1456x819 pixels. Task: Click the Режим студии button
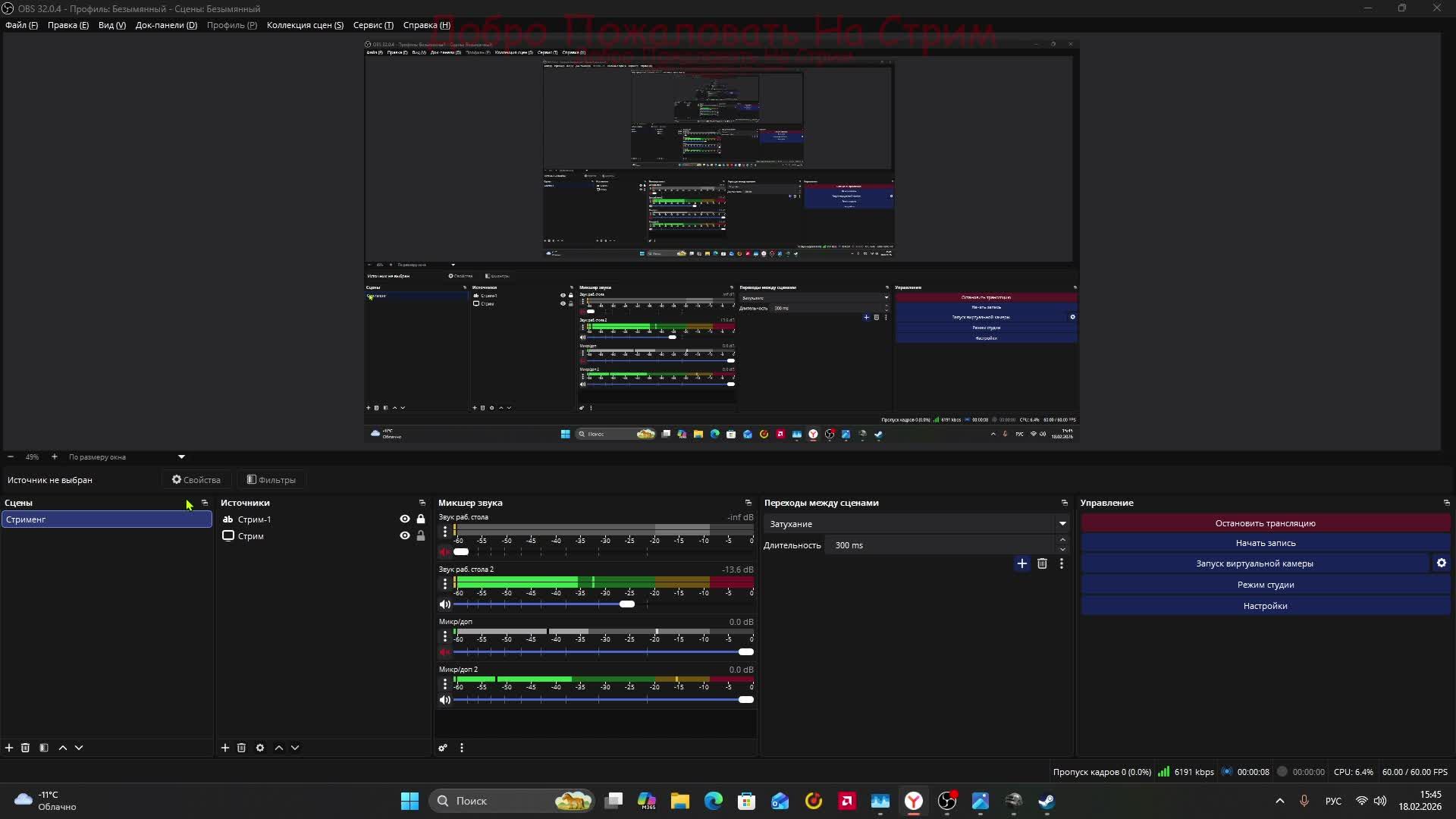(x=1265, y=585)
